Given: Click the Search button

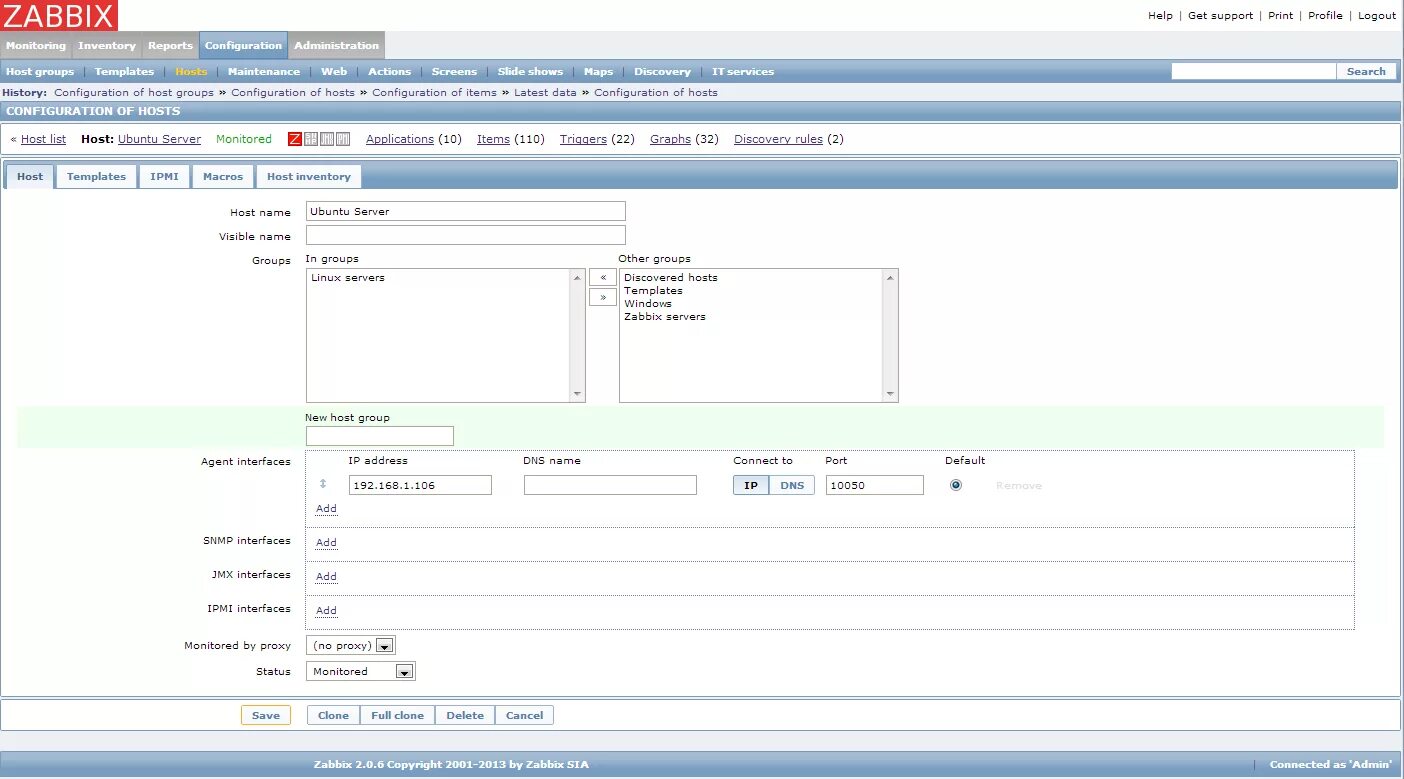Looking at the screenshot, I should coord(1366,72).
